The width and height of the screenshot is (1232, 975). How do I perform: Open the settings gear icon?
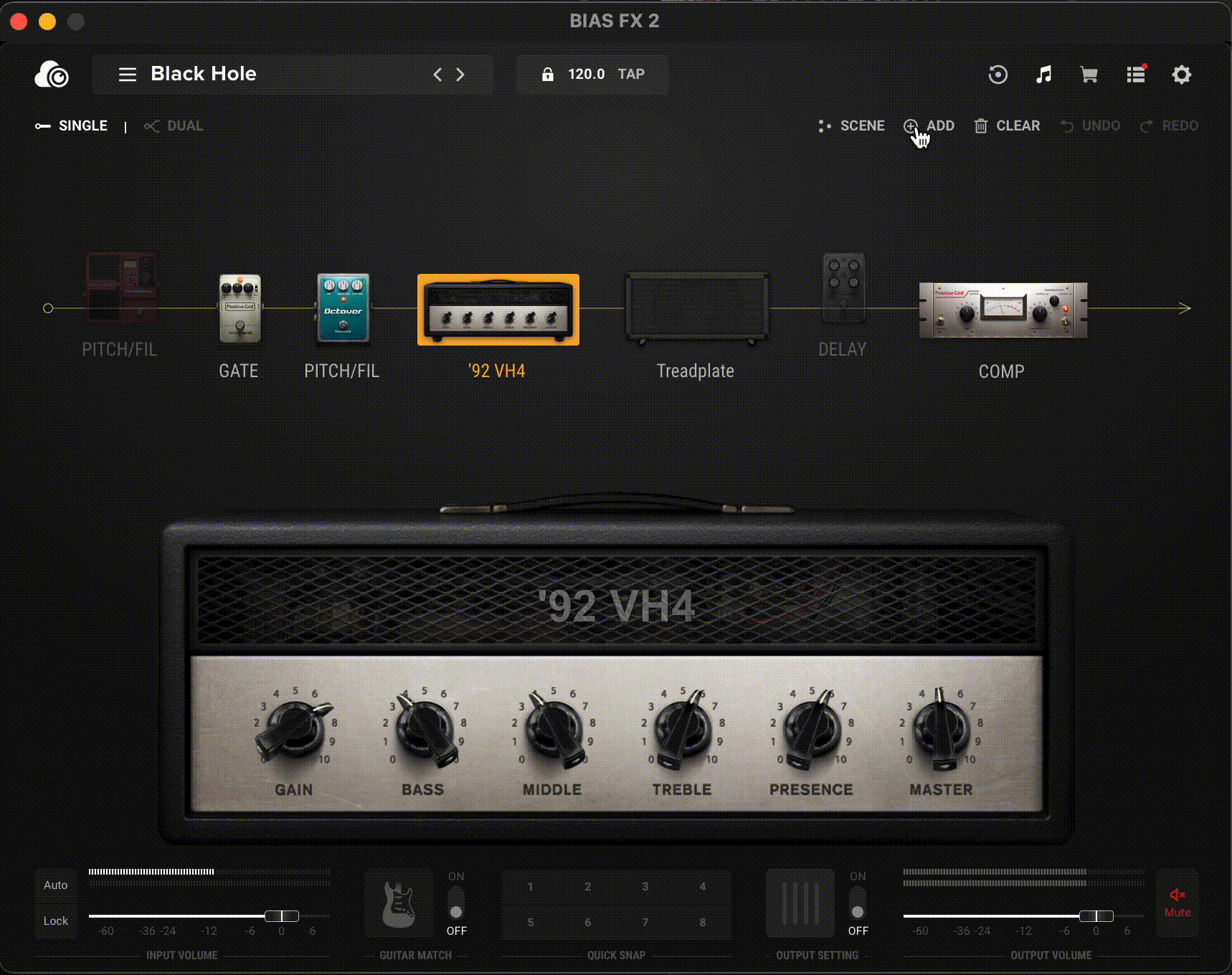point(1181,75)
